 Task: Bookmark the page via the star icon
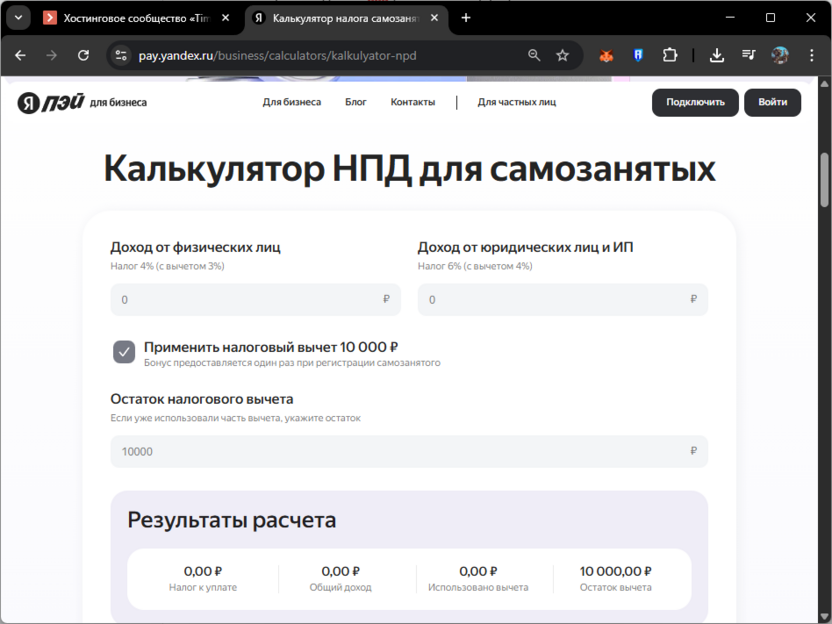[x=561, y=55]
